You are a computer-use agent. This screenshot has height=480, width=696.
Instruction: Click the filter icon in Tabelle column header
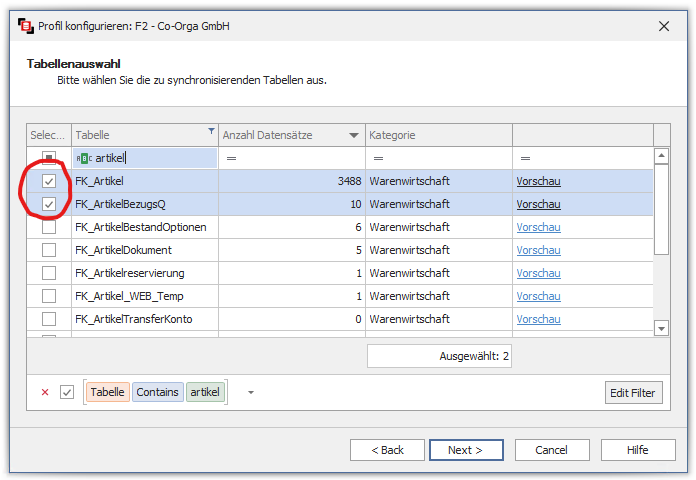(210, 131)
